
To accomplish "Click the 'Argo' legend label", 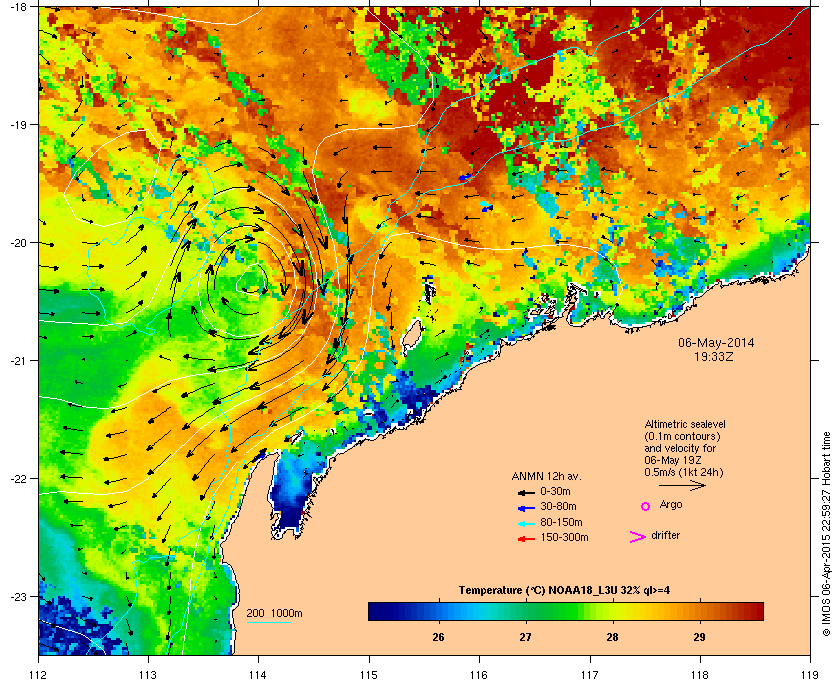I will click(x=671, y=505).
